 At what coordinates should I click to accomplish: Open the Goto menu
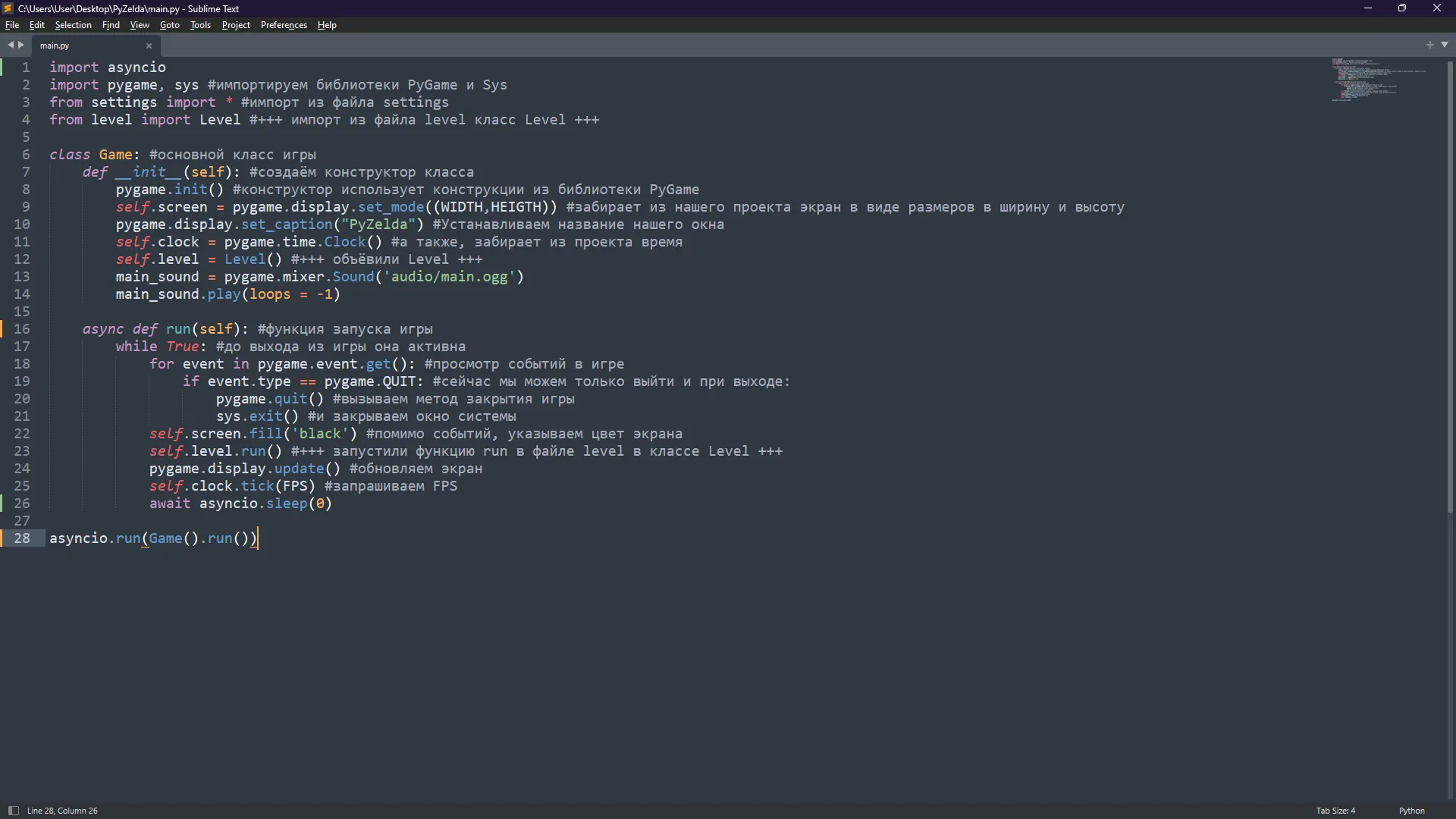click(x=169, y=25)
